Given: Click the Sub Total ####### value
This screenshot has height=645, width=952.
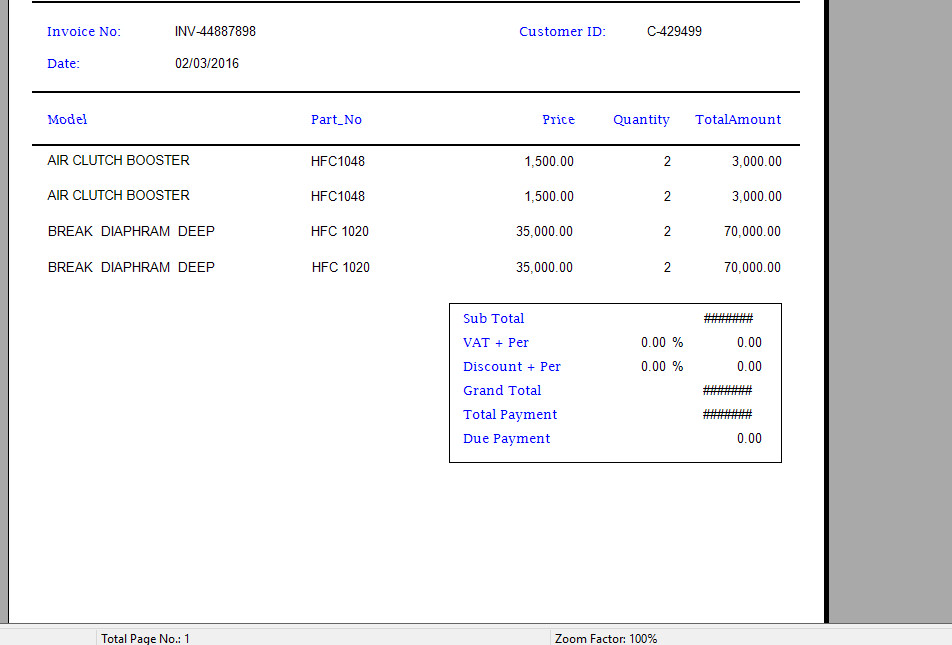Looking at the screenshot, I should pyautogui.click(x=728, y=318).
